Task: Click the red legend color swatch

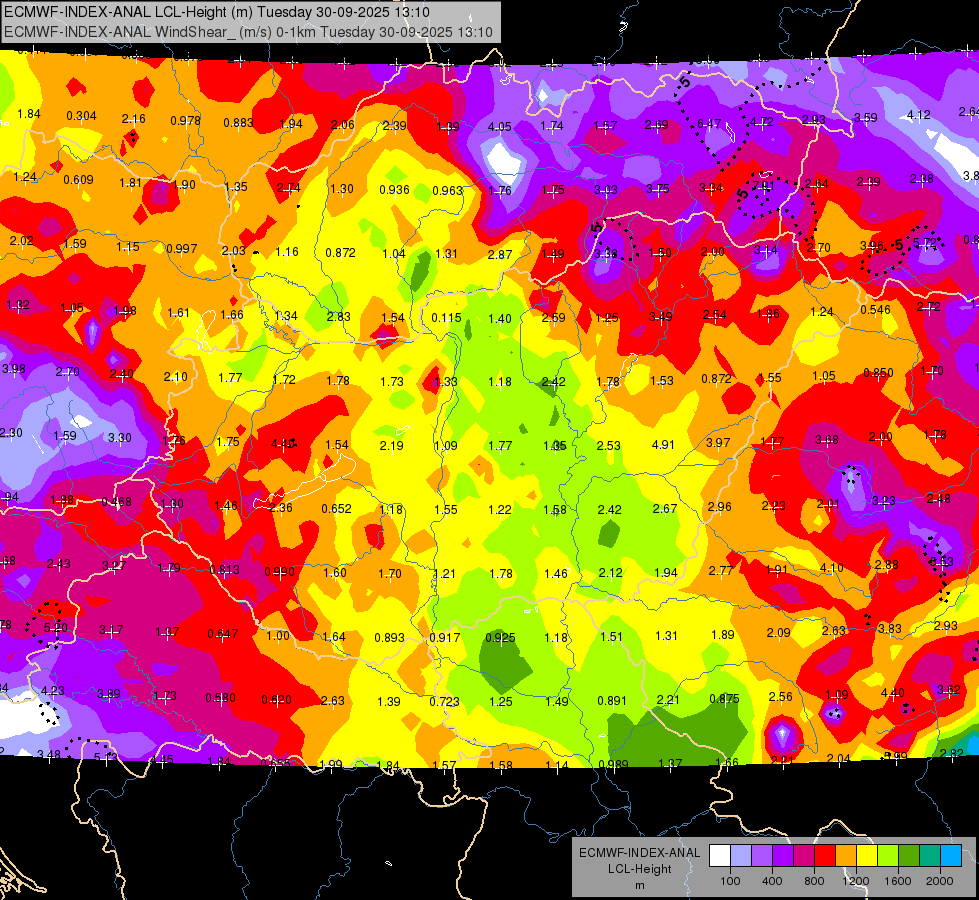Action: 825,855
